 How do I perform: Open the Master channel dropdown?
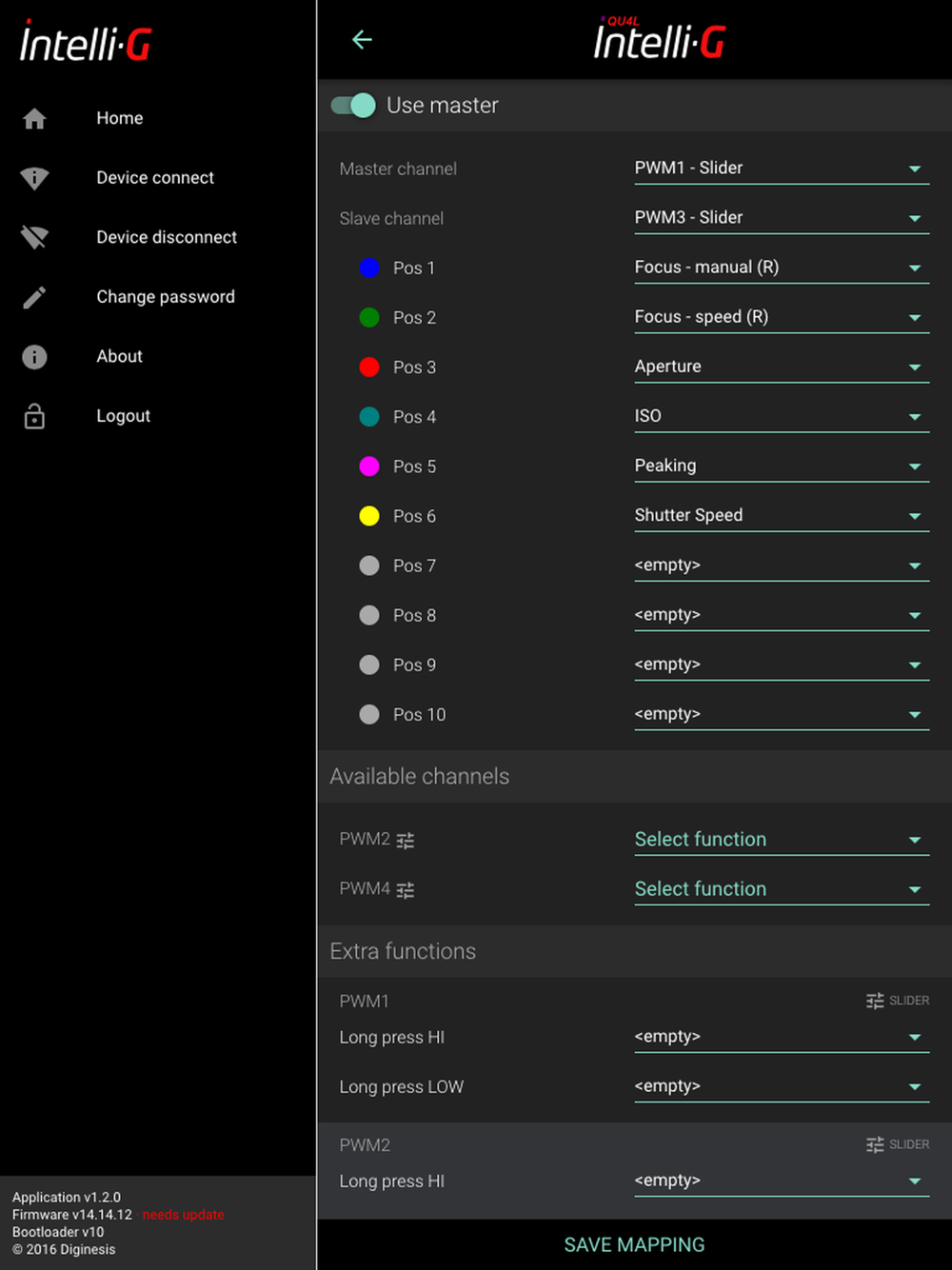(781, 169)
